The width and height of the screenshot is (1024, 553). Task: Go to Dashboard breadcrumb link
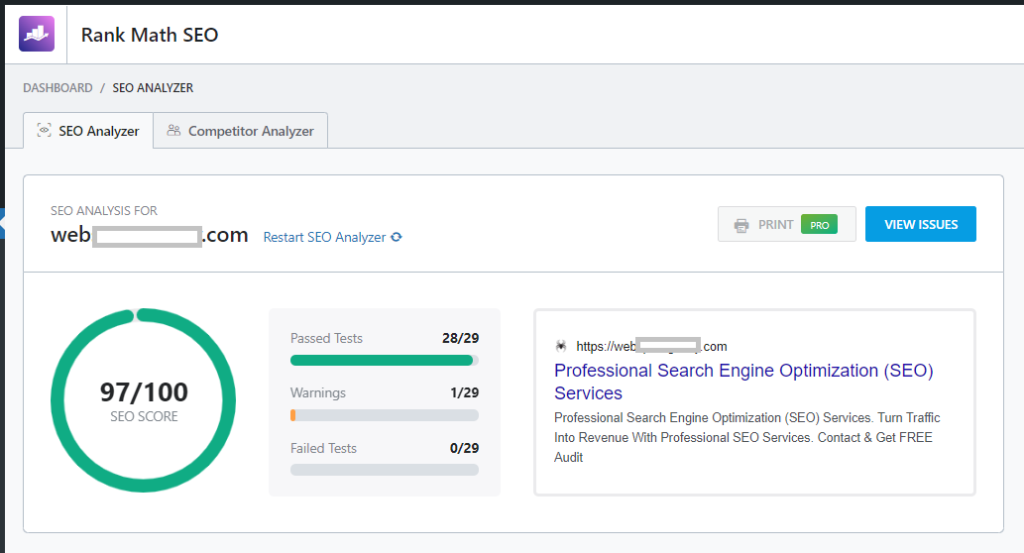pyautogui.click(x=57, y=87)
